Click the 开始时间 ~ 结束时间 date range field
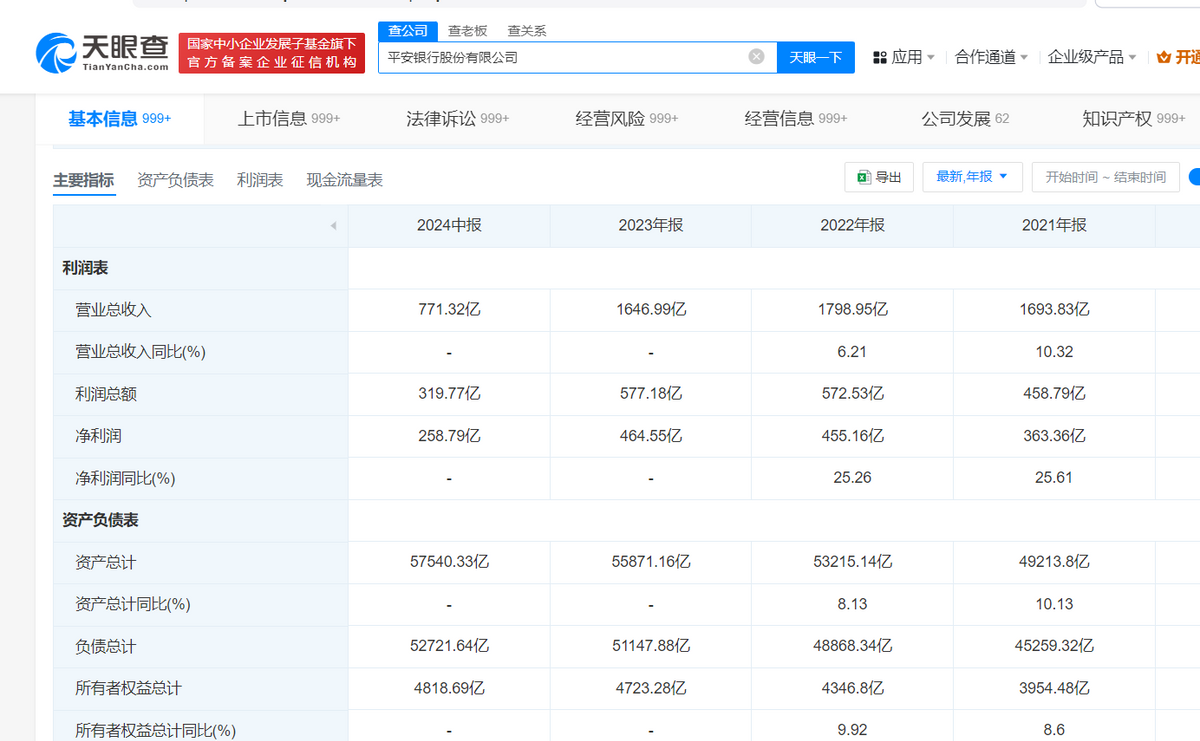The height and width of the screenshot is (741, 1200). pos(1105,177)
